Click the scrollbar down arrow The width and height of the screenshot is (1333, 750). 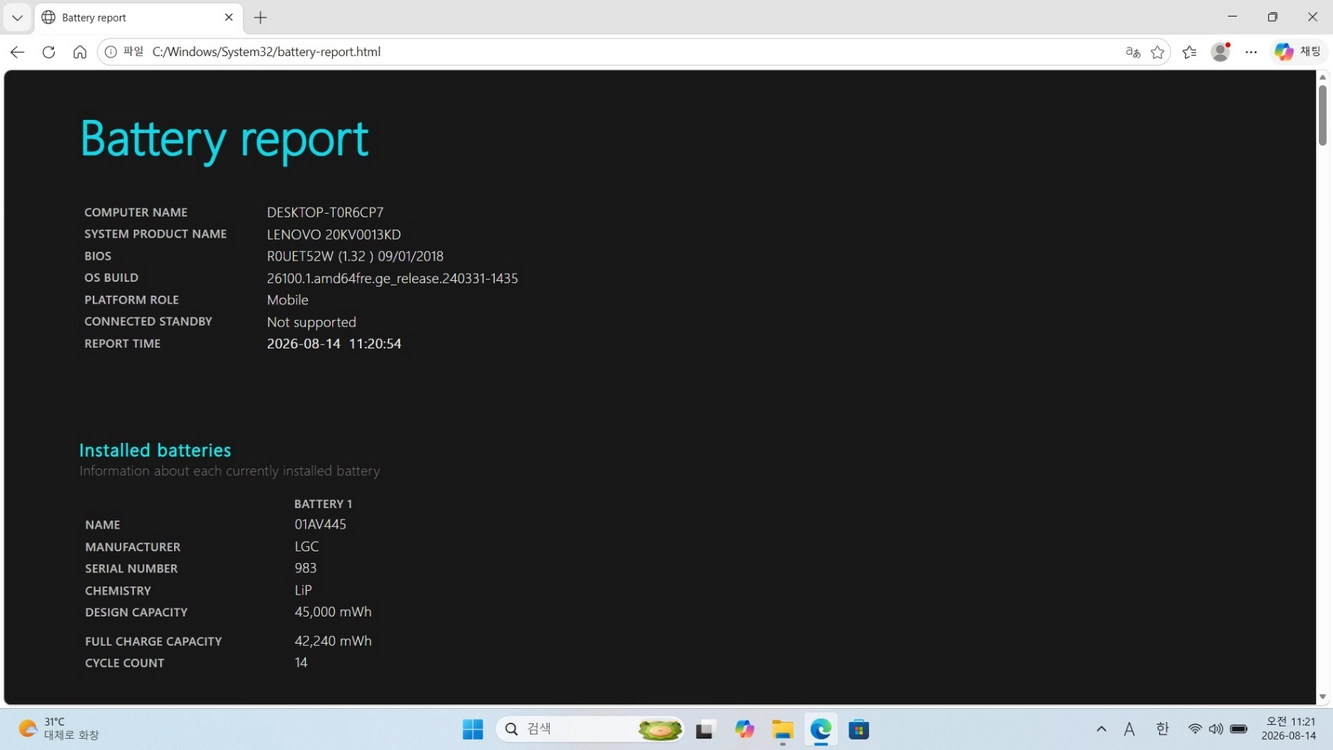pyautogui.click(x=1322, y=697)
